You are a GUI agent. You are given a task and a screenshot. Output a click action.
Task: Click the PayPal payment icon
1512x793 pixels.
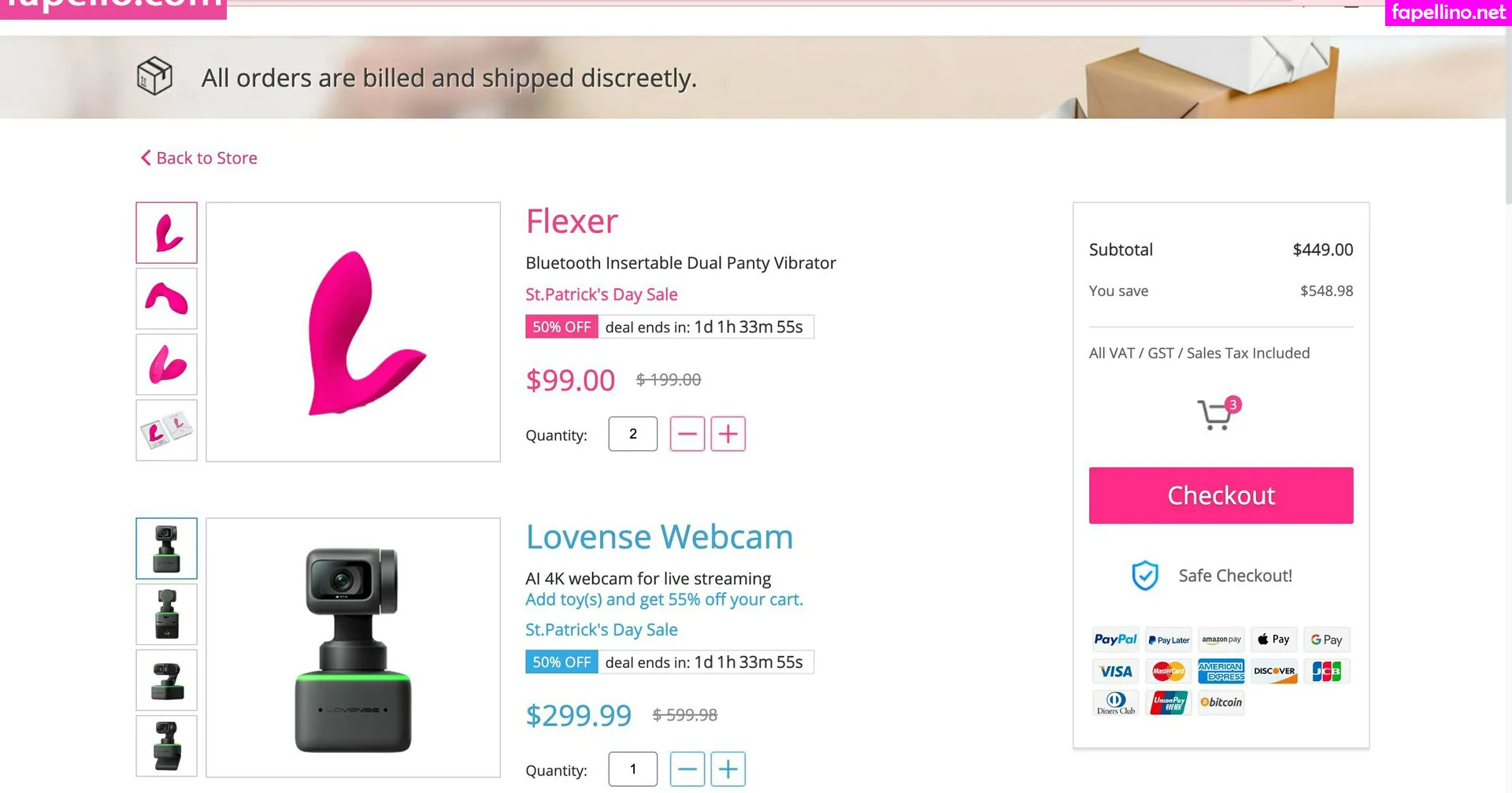1115,639
